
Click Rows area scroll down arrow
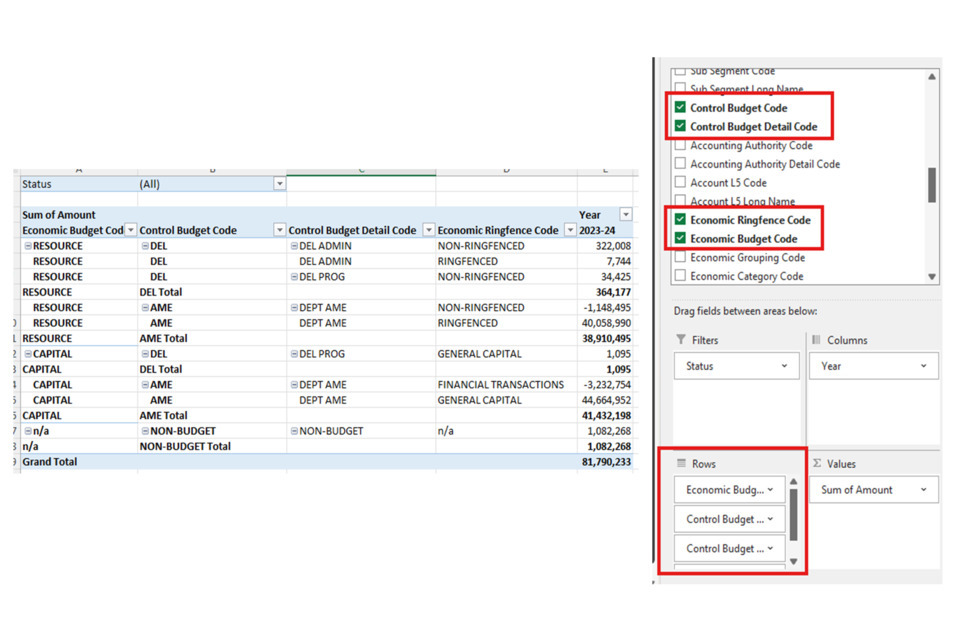pos(794,562)
